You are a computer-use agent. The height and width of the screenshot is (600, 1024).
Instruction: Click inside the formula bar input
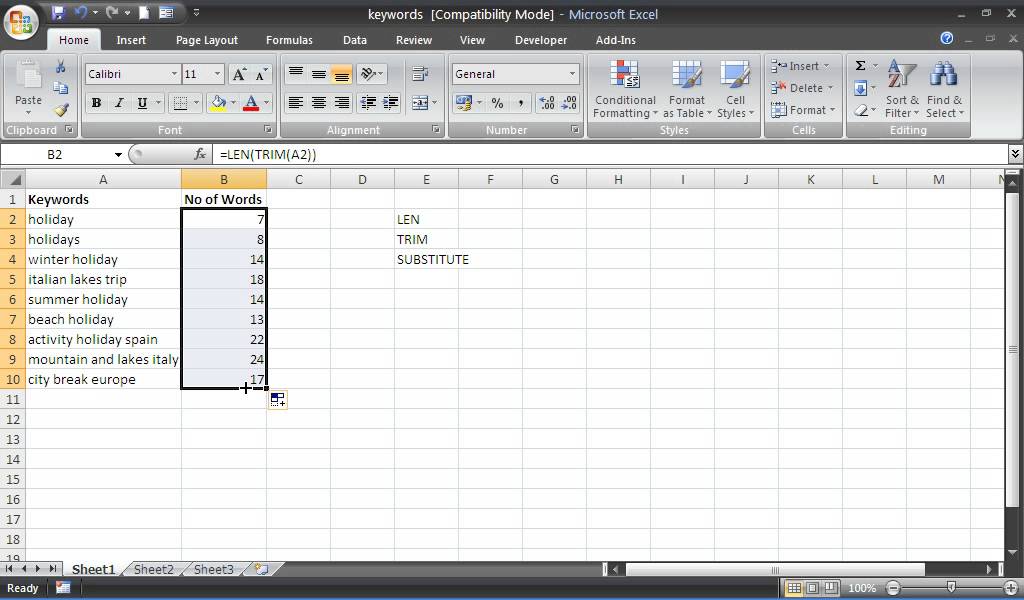[x=610, y=155]
